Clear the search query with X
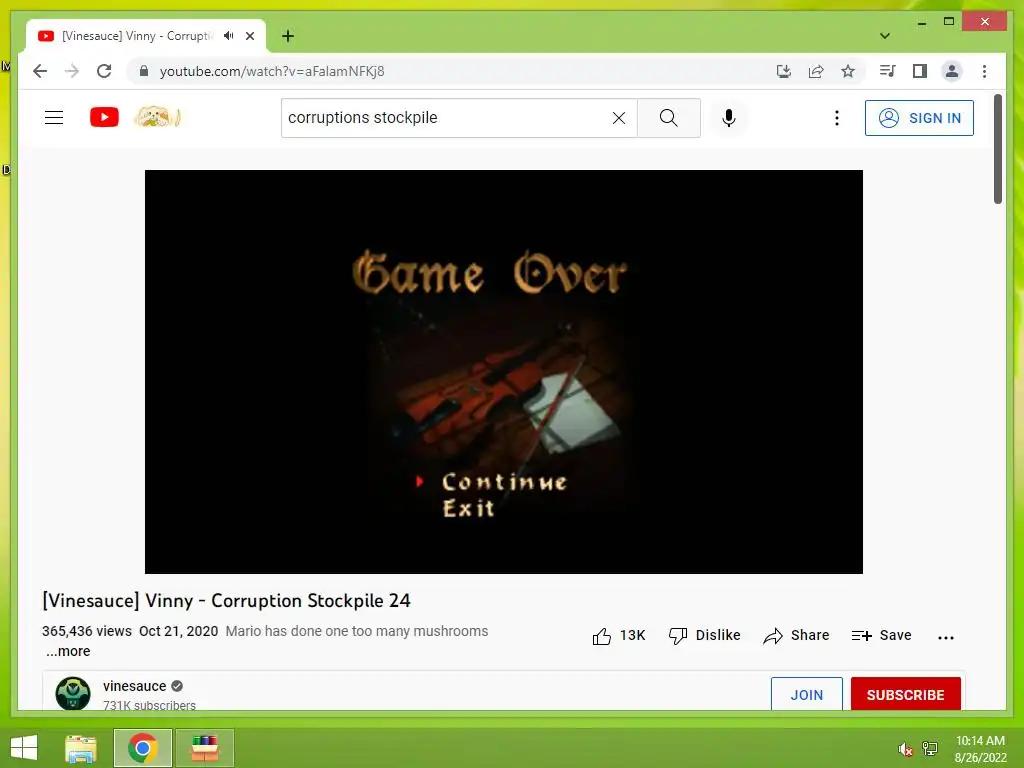The image size is (1024, 768). [618, 118]
